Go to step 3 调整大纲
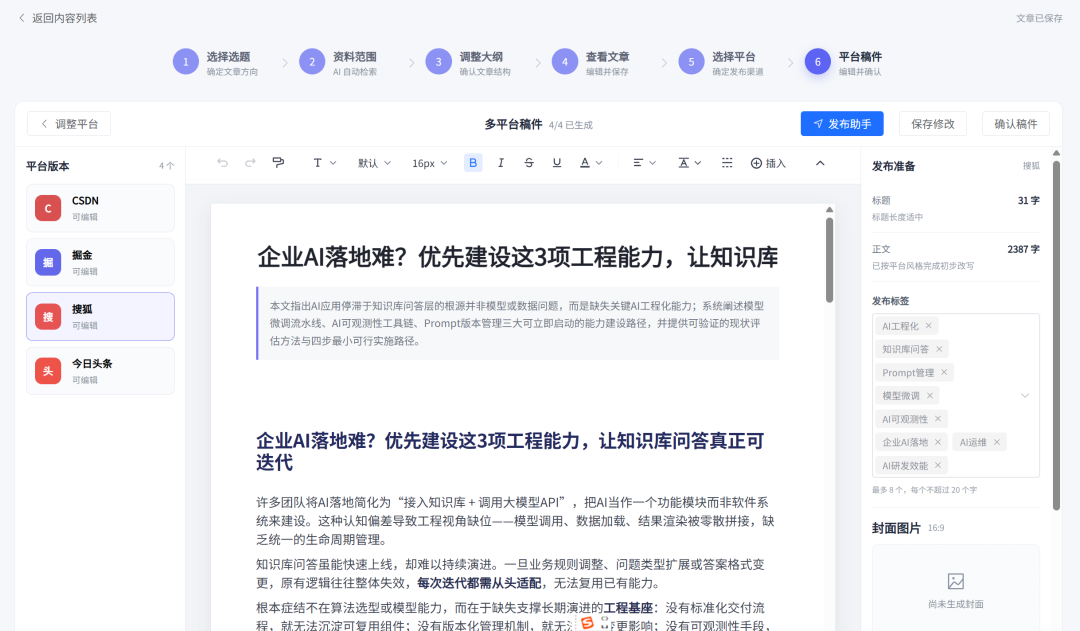This screenshot has height=631, width=1080. 468,62
